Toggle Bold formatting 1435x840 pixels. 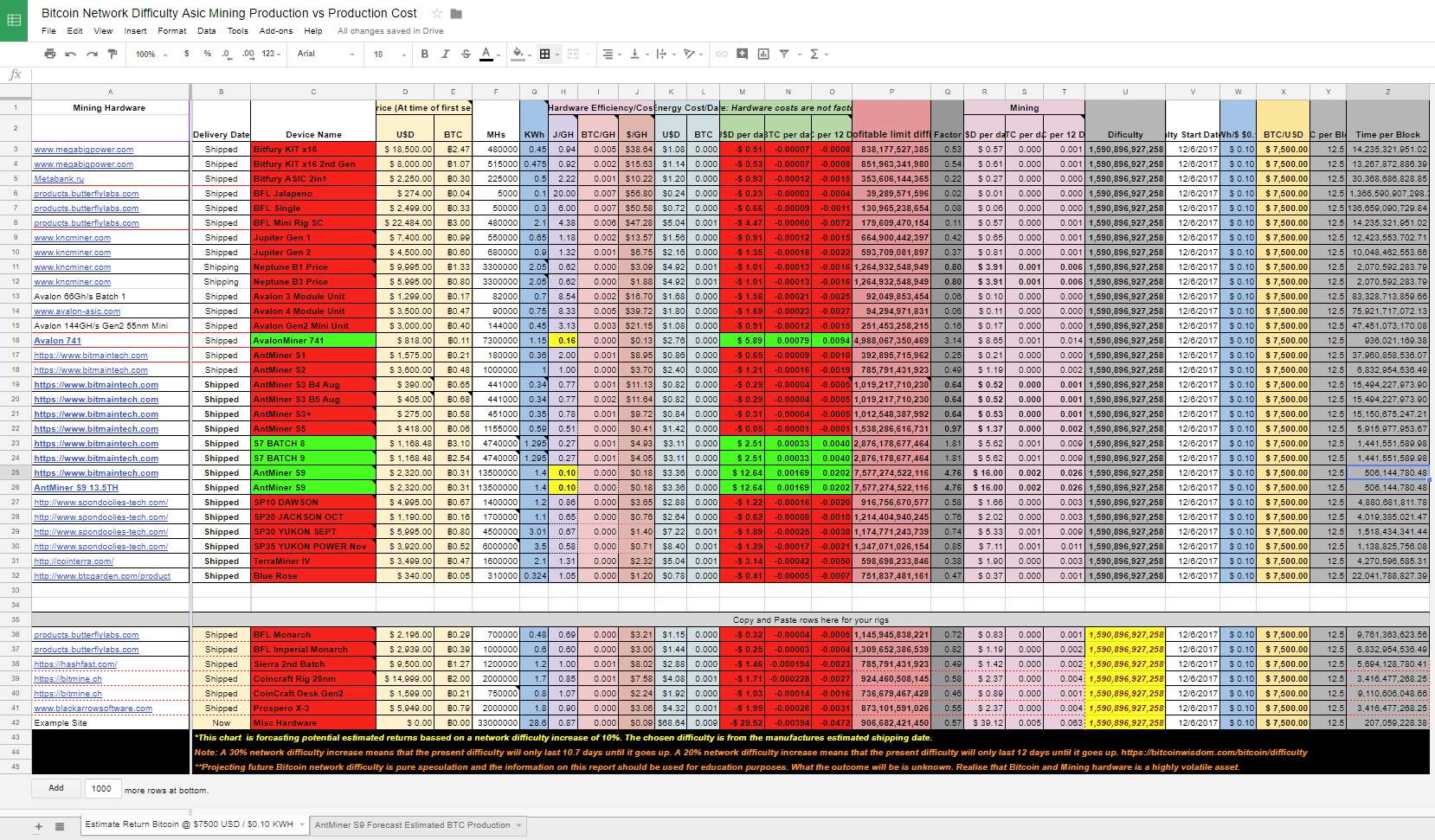[x=424, y=54]
